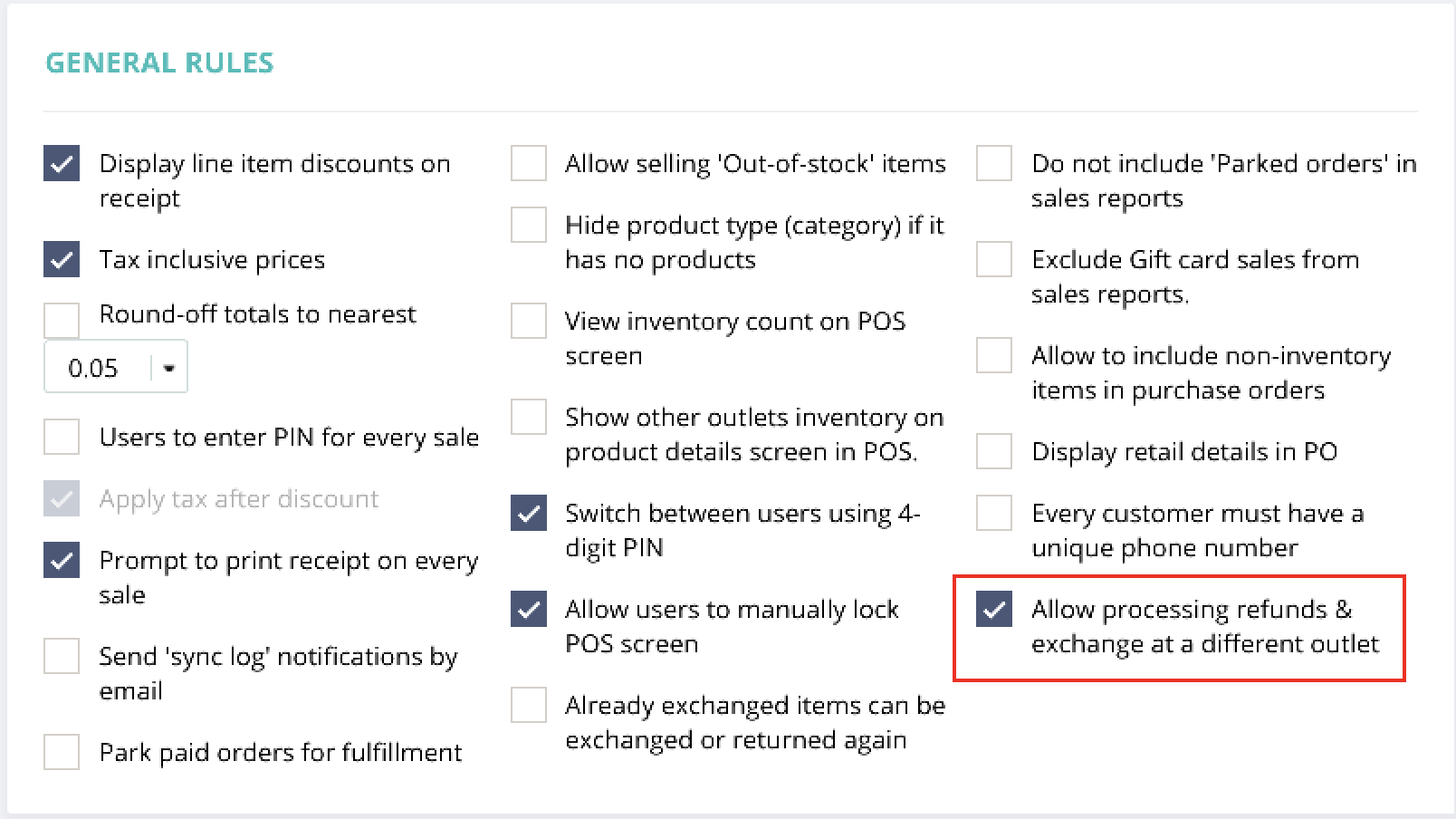
Task: Check Hide product type if no products
Action: [x=529, y=226]
